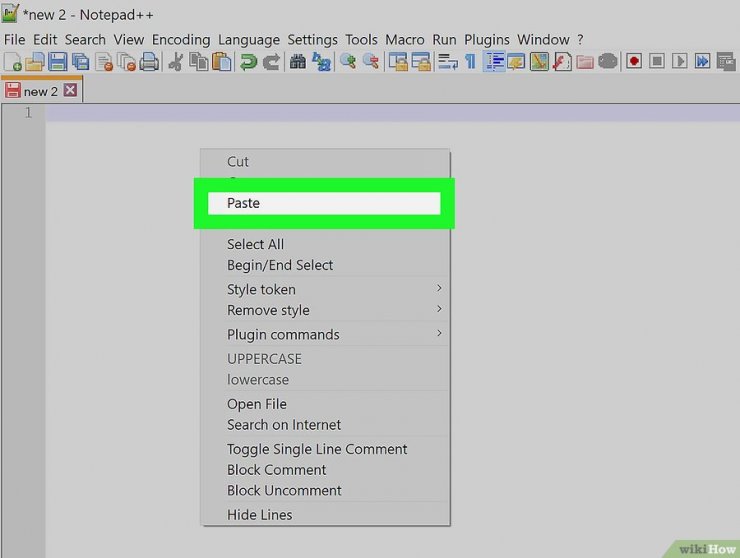Open the View menu
Viewport: 740px width, 558px height.
point(128,40)
